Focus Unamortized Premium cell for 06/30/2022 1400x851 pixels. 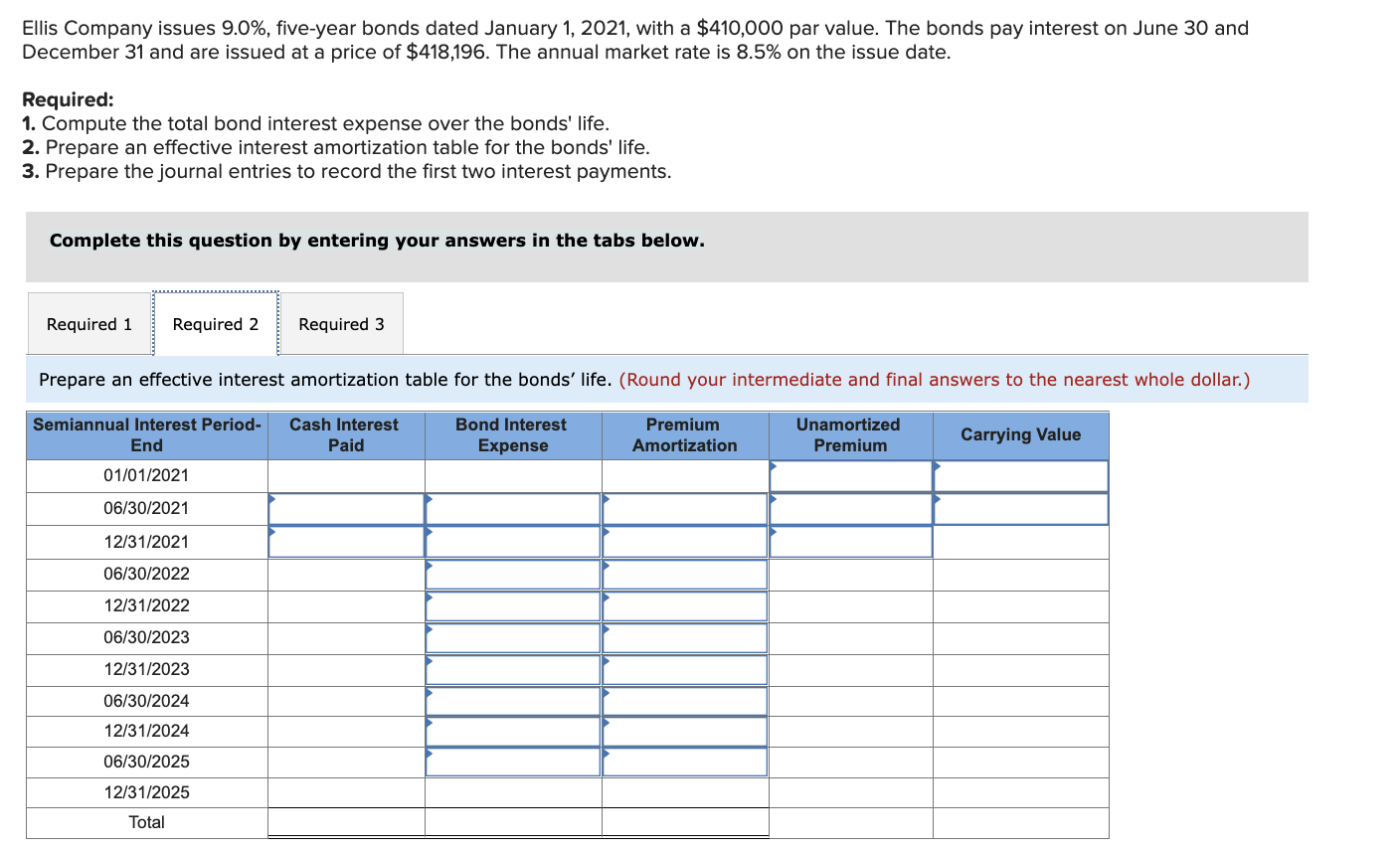click(851, 575)
